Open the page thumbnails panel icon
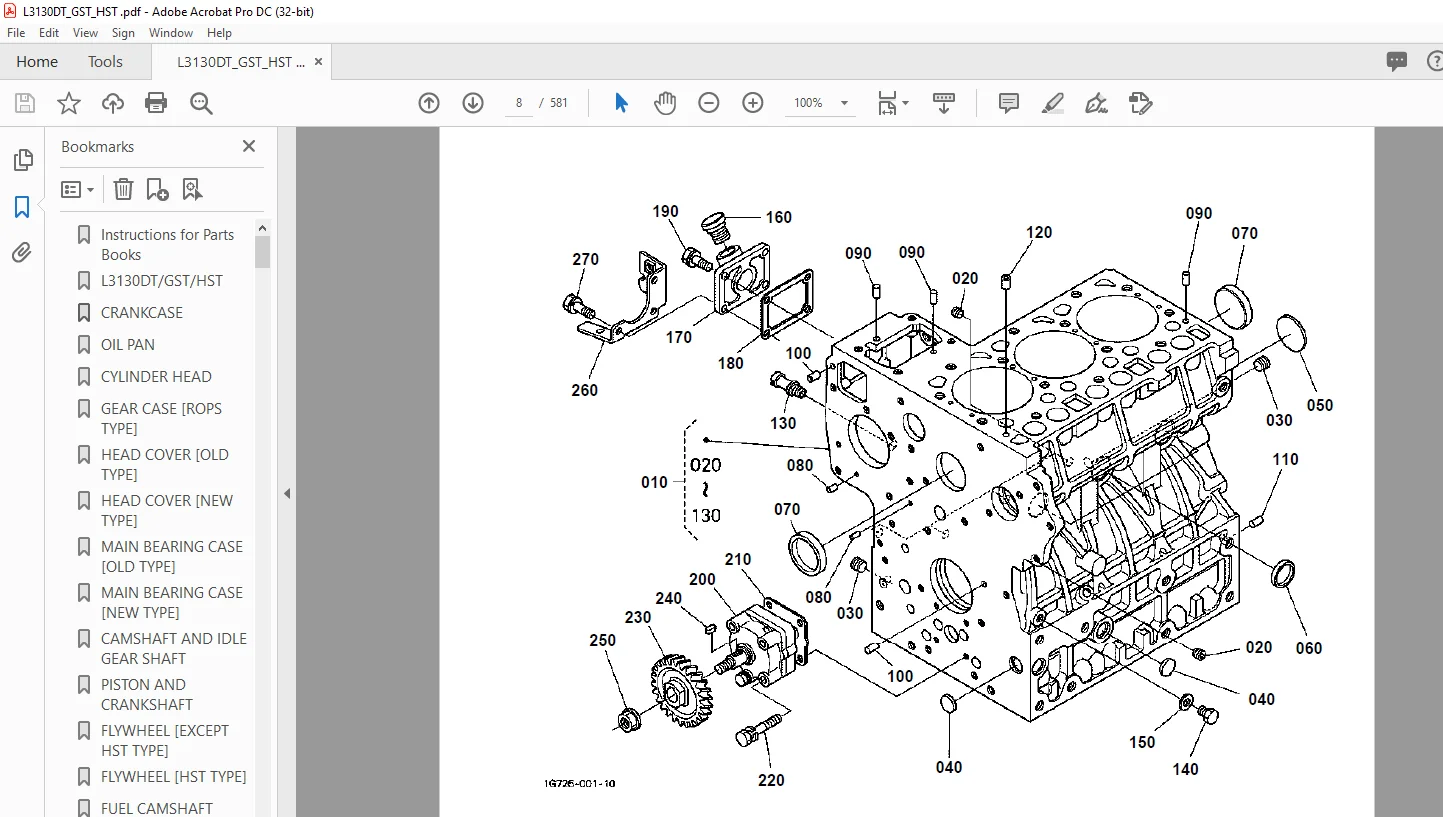Viewport: 1443px width, 817px height. (22, 160)
